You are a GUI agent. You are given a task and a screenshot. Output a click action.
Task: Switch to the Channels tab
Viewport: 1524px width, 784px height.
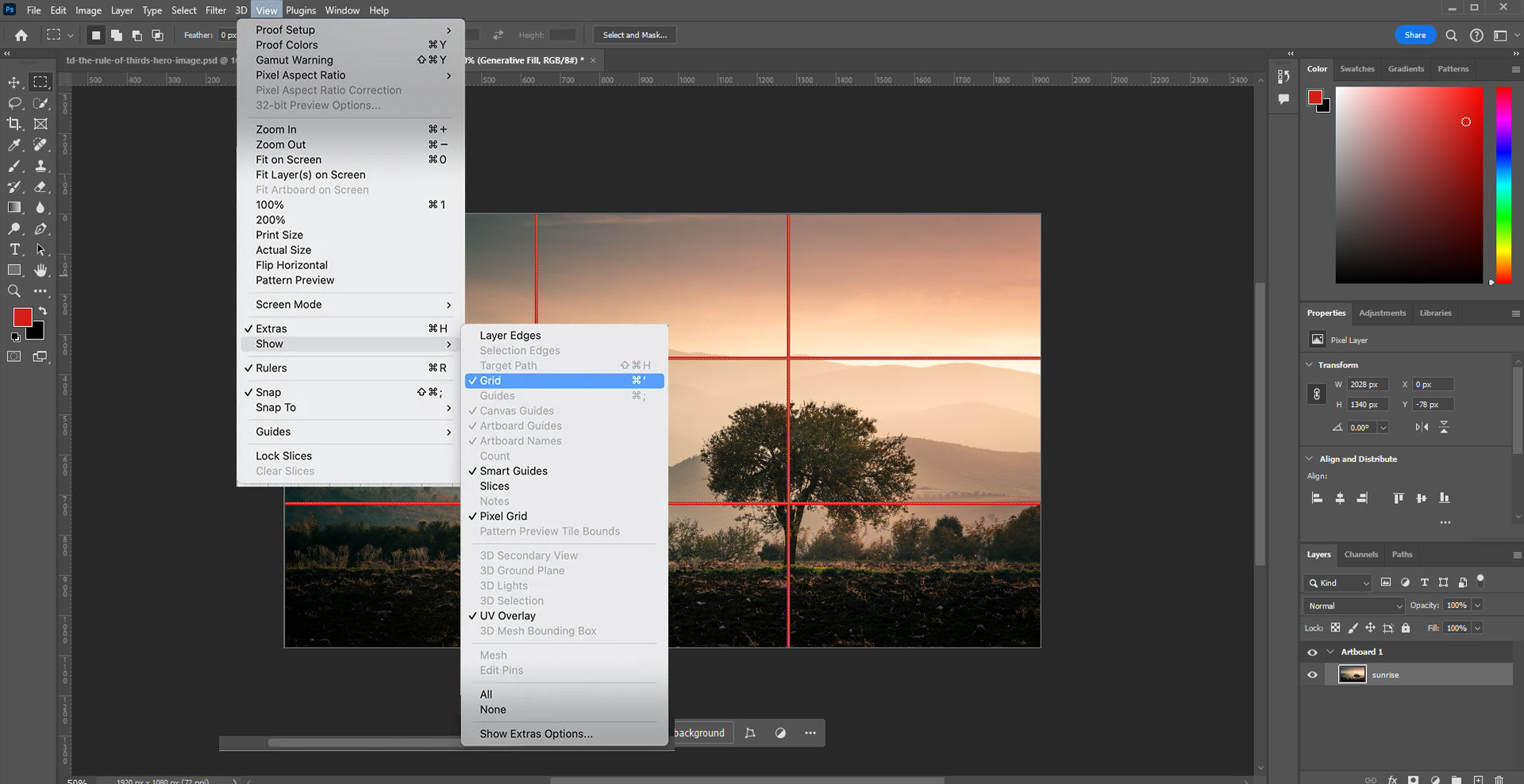1360,555
